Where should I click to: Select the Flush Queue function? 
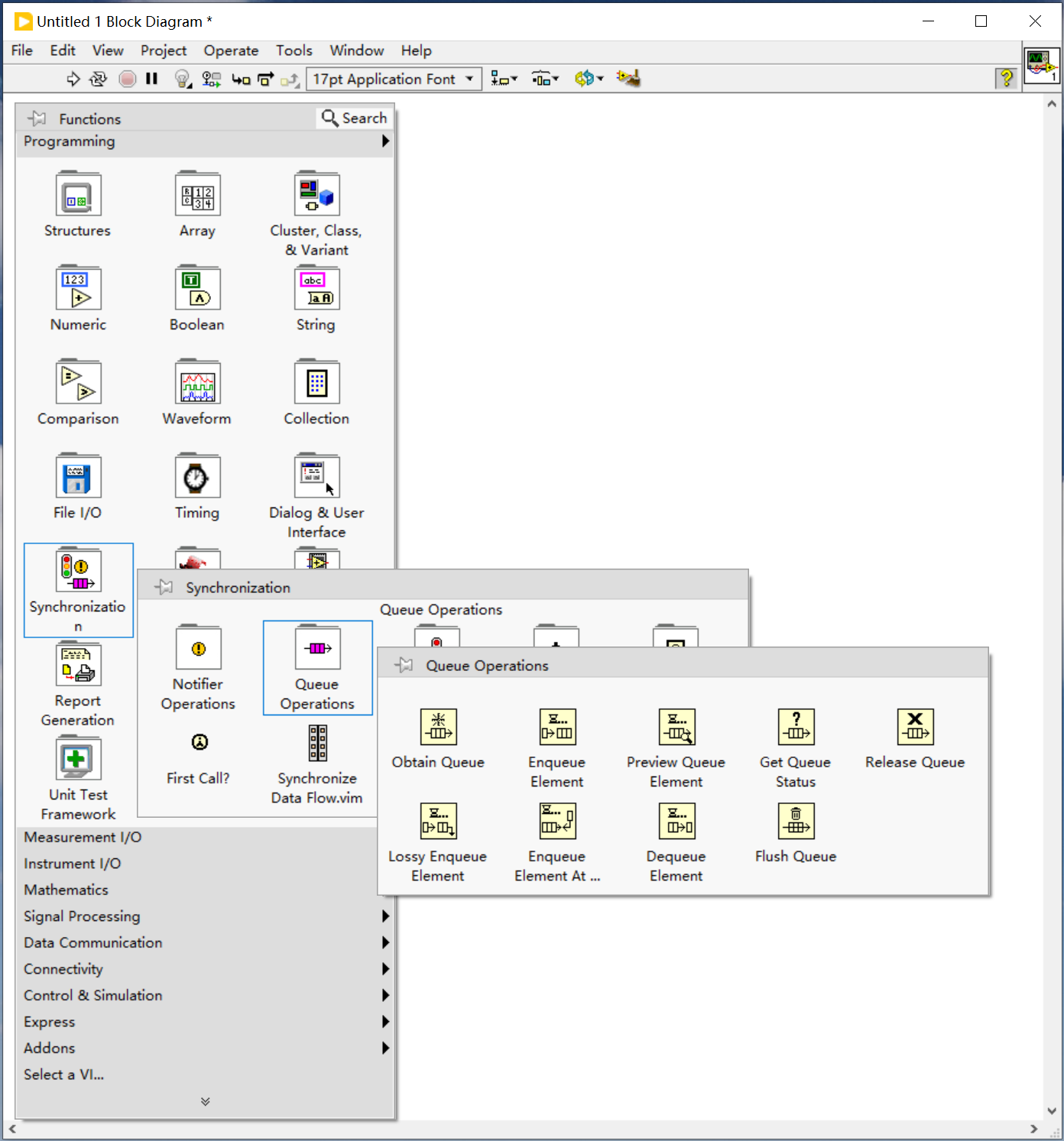pos(796,833)
